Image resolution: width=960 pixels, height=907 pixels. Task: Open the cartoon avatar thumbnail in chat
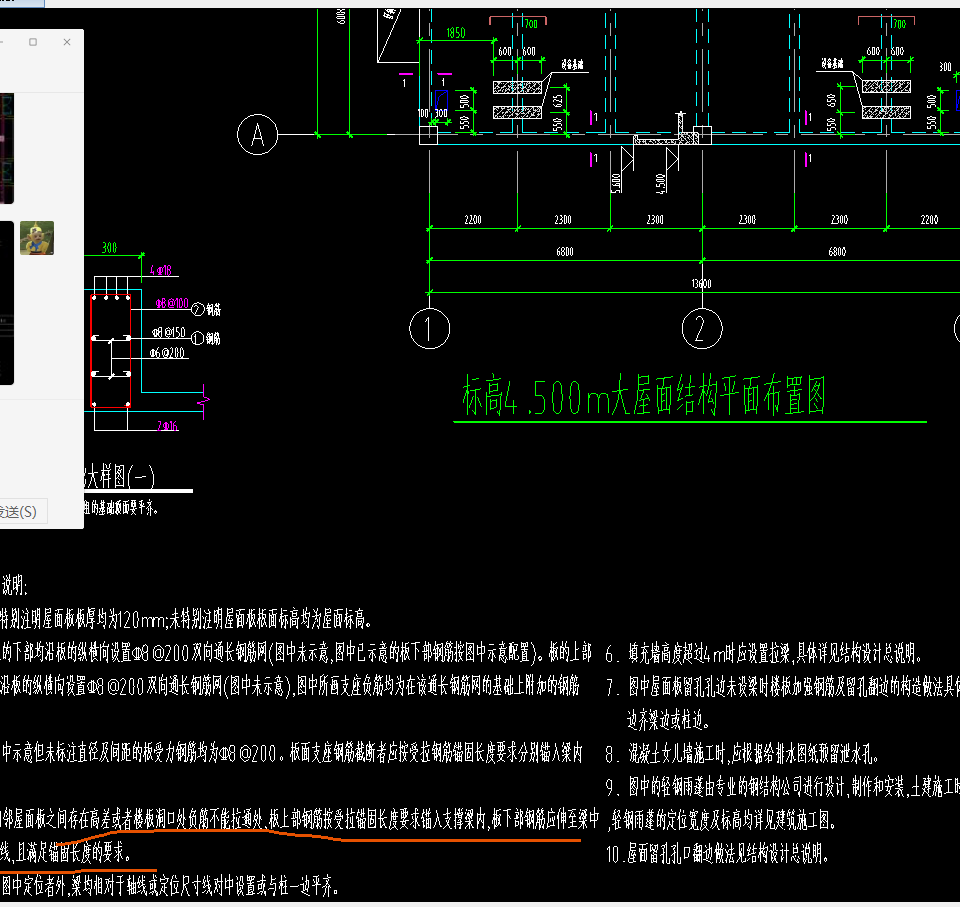click(37, 238)
